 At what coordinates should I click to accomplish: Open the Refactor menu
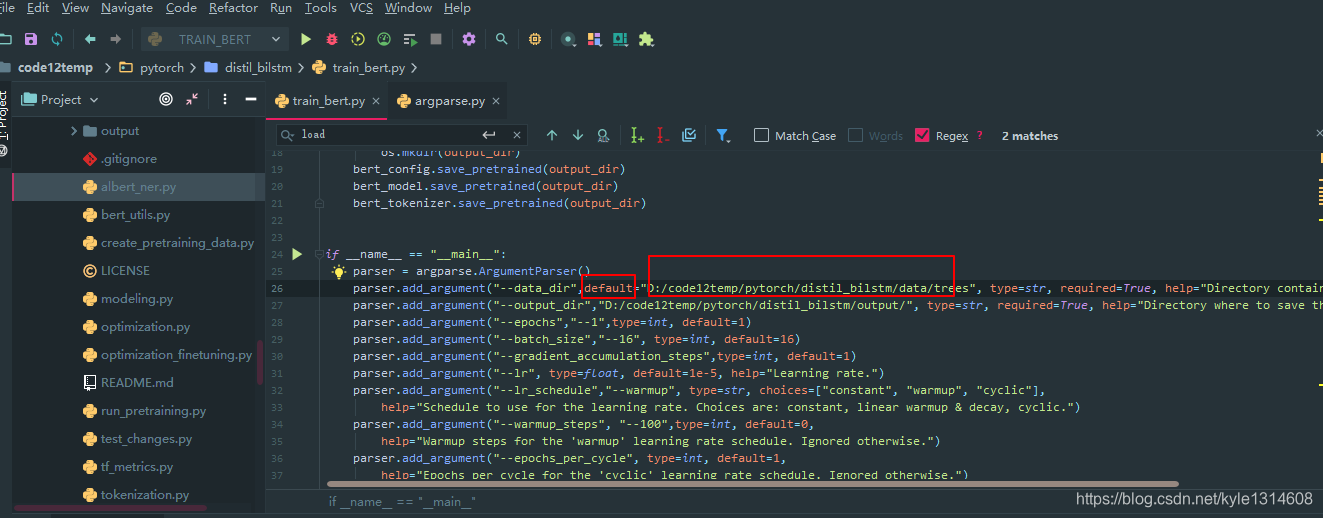[233, 8]
